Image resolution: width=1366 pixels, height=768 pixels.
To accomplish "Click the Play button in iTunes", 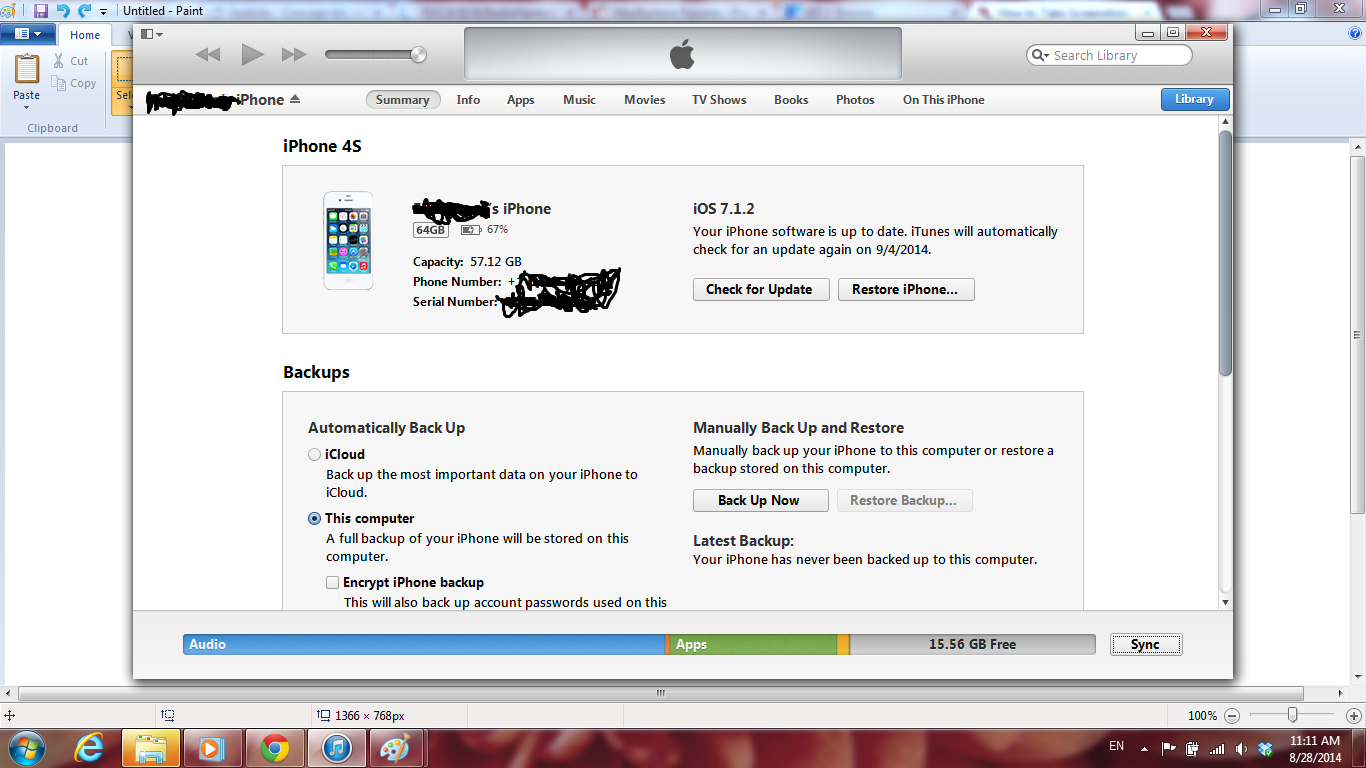I will [252, 54].
